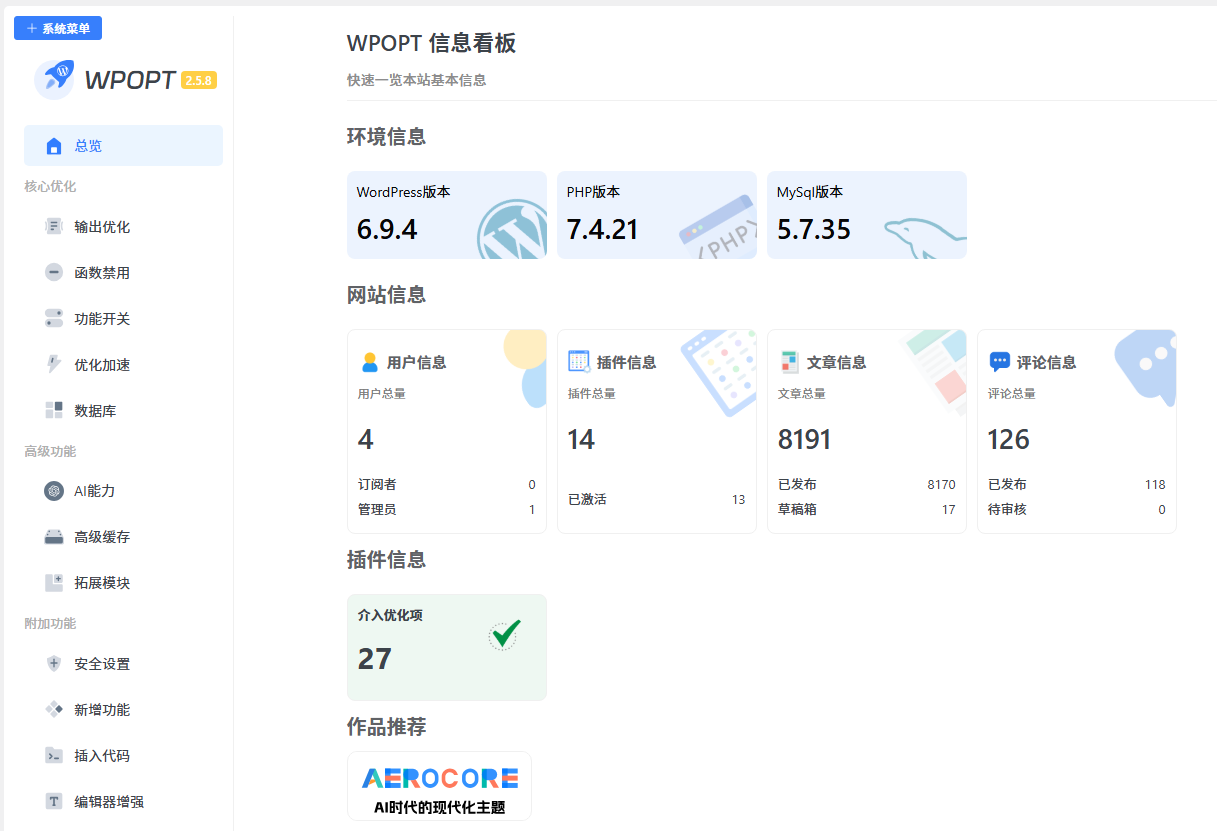Screen dimensions: 1217x831
Task: Click the home icon beside 总览
Action: 54,146
